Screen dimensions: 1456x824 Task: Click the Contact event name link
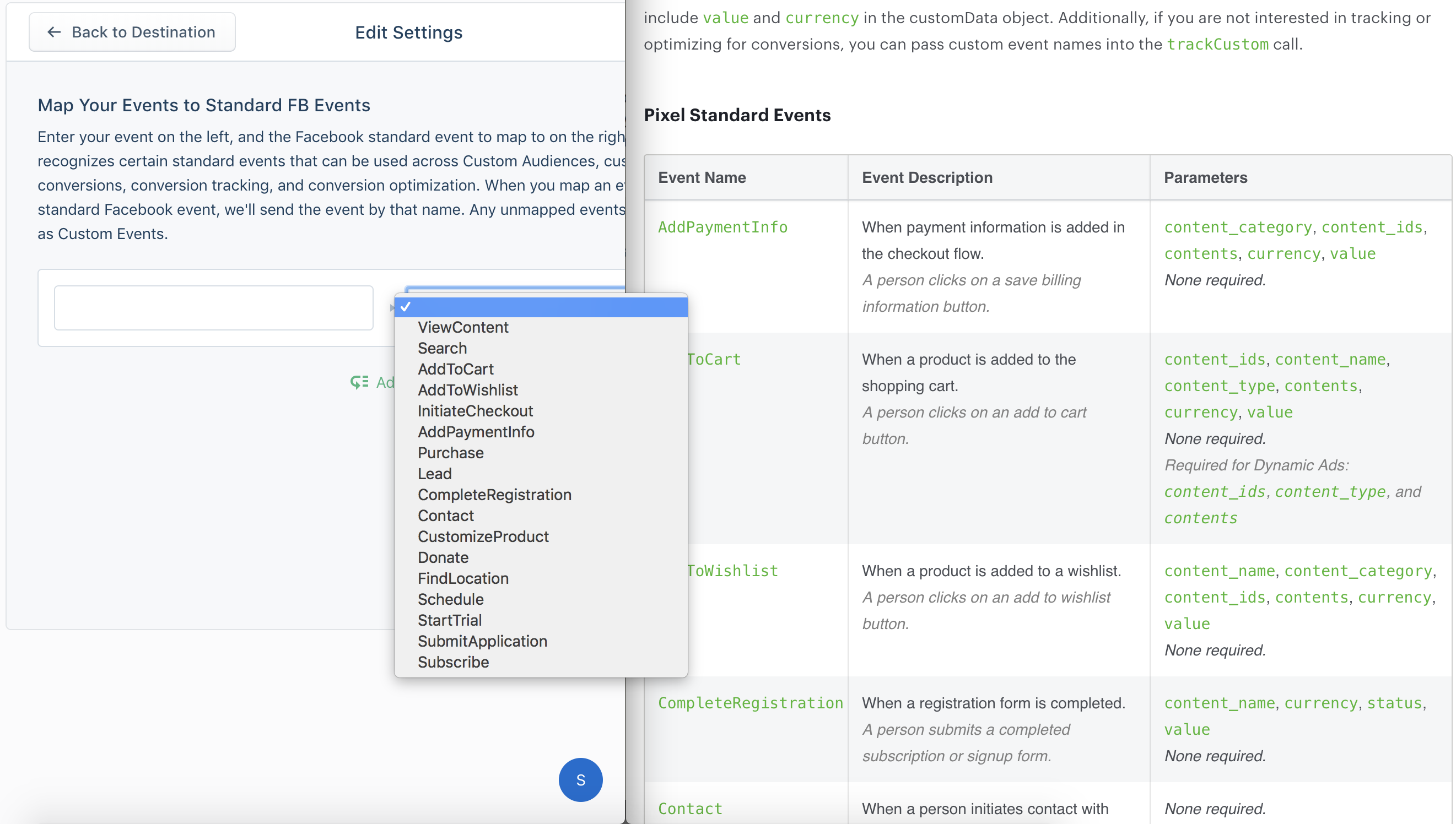[689, 809]
